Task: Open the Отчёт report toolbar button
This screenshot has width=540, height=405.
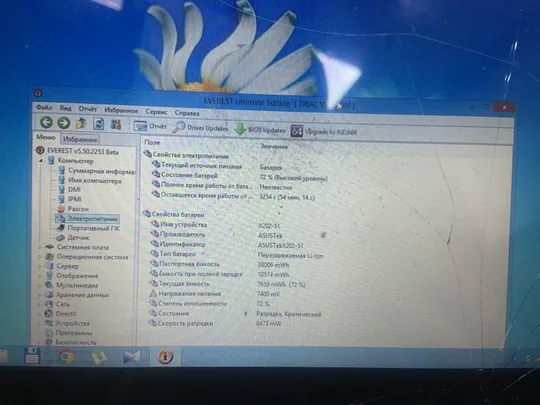Action: point(150,126)
